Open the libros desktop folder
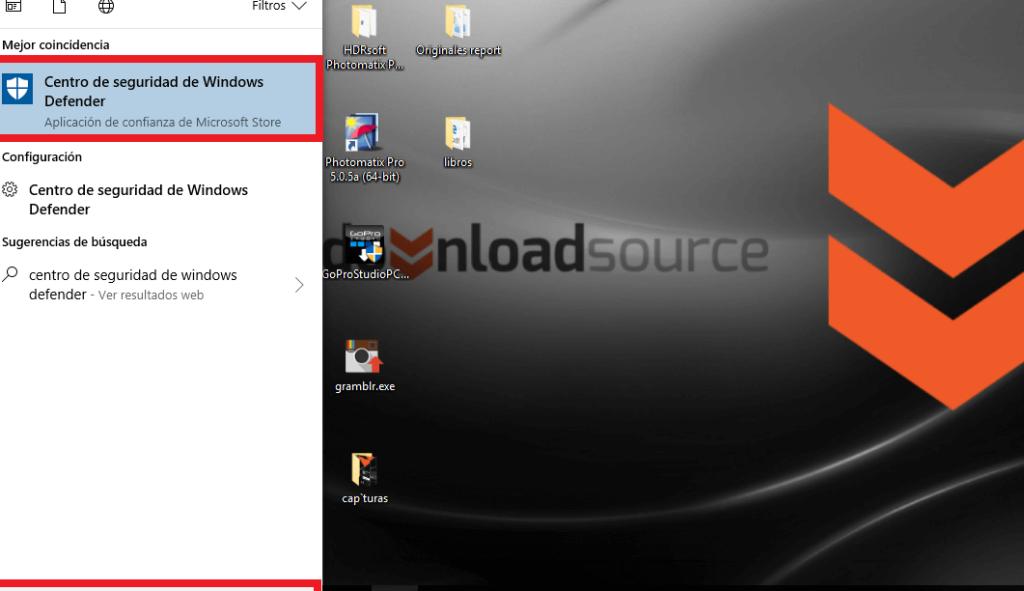This screenshot has height=591, width=1024. (x=457, y=142)
